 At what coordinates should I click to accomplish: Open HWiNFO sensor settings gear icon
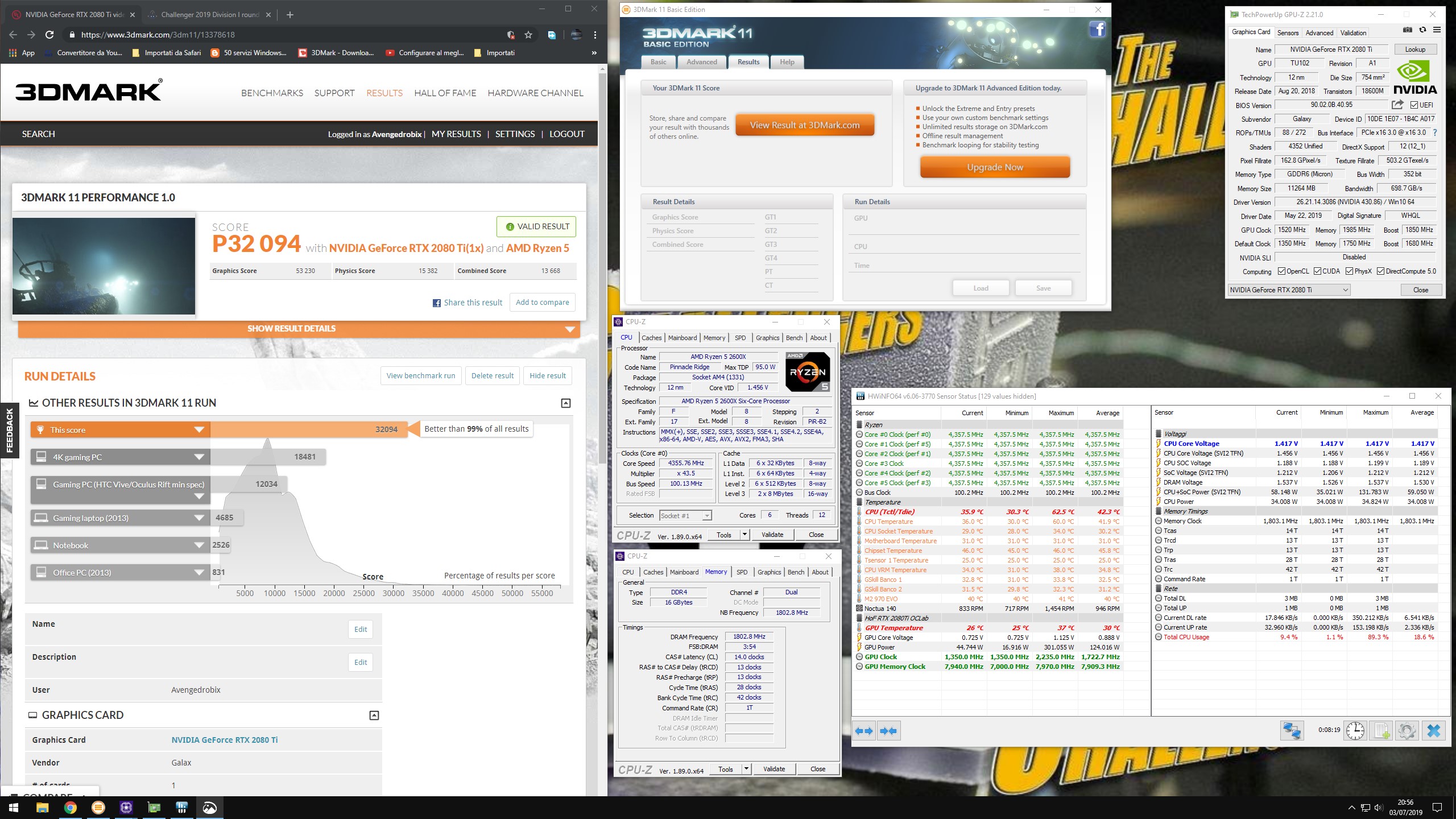coord(1407,730)
